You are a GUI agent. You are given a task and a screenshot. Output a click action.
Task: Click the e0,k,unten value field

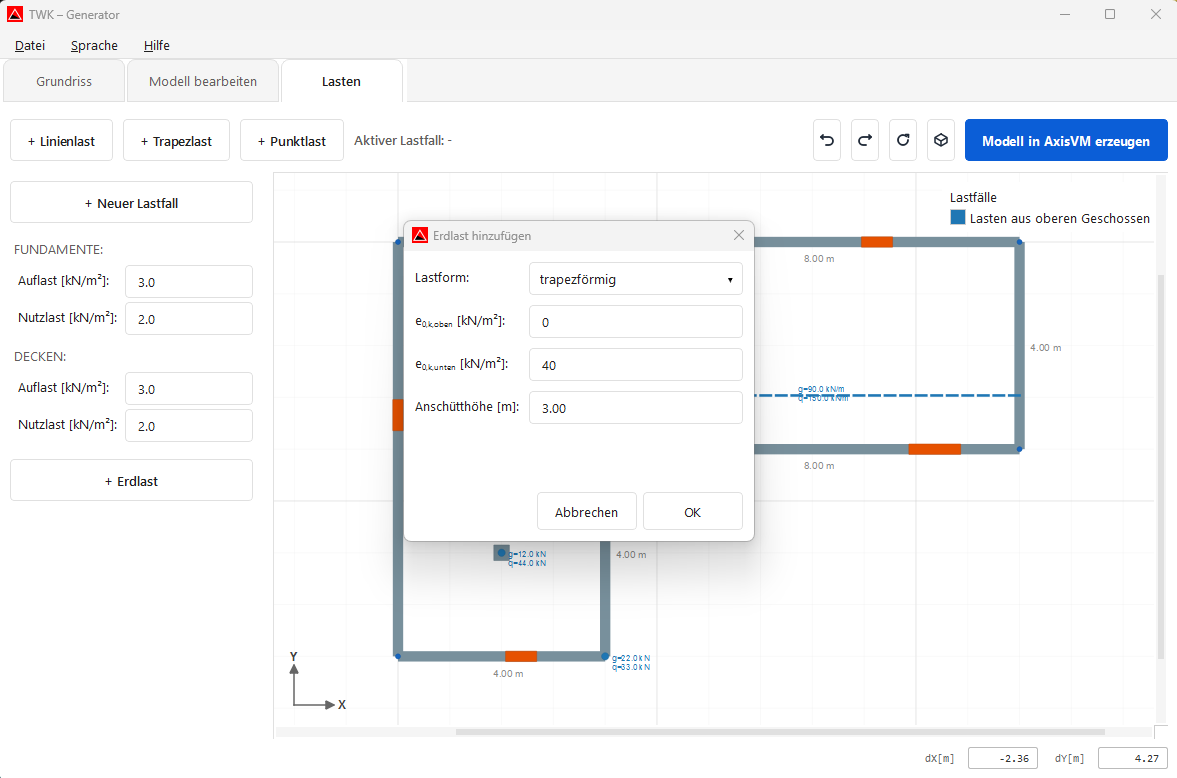[x=635, y=365]
